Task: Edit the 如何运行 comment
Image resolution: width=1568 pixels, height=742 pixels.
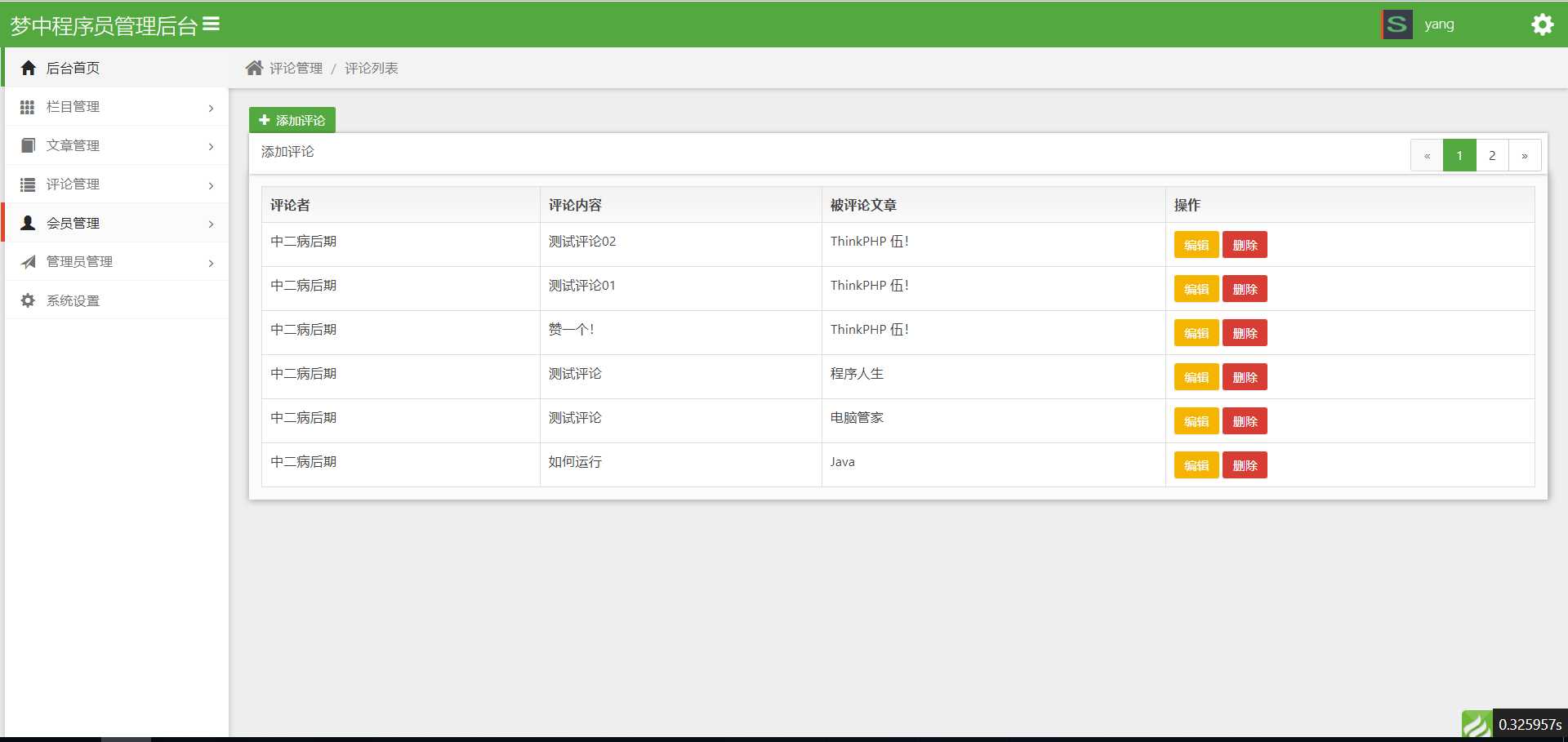Action: (1196, 465)
